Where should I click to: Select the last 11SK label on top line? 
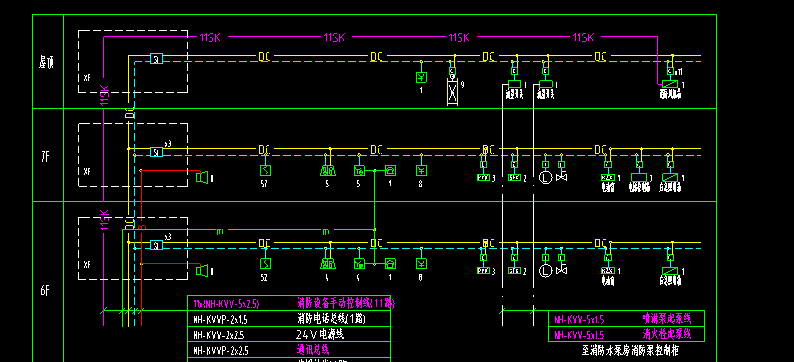[x=583, y=37]
